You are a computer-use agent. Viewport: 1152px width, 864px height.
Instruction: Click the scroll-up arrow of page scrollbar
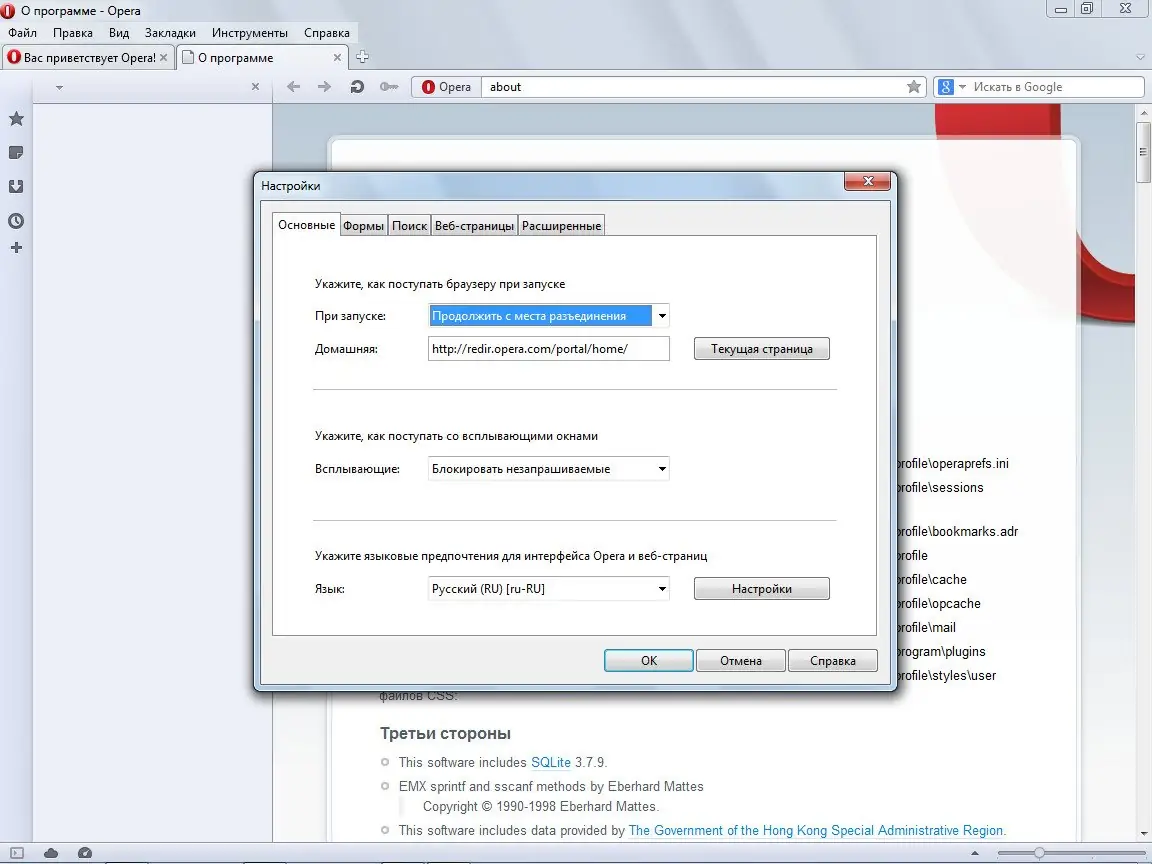point(1143,113)
